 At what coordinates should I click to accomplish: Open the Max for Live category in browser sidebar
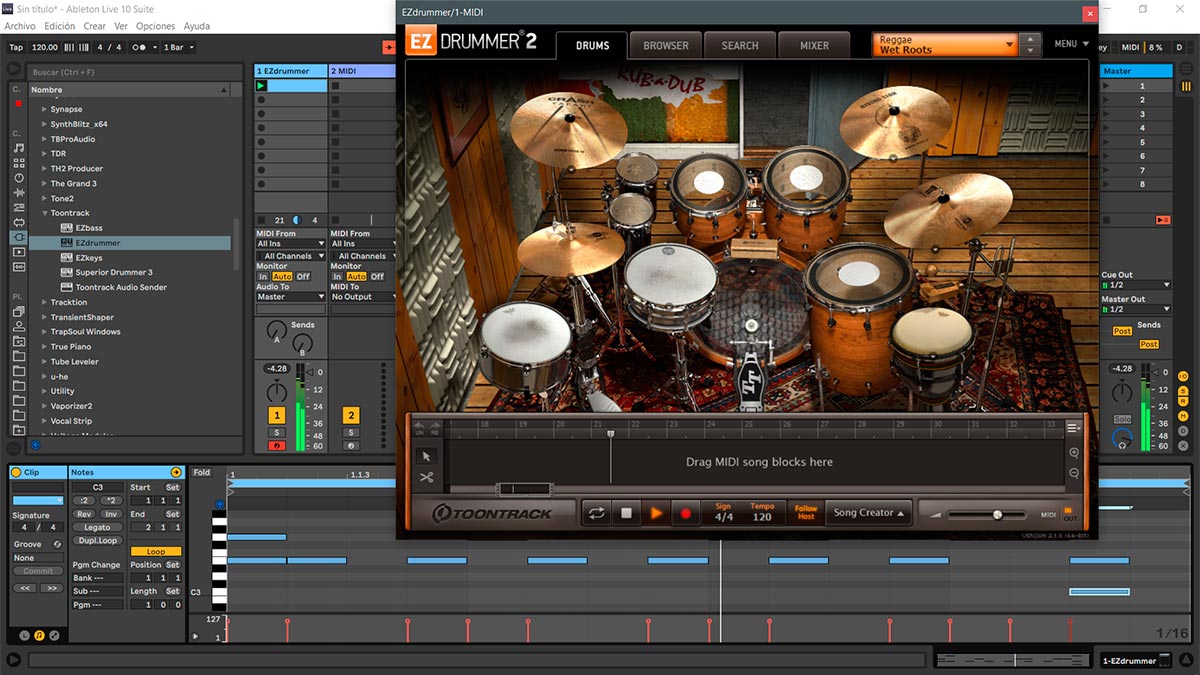click(19, 222)
